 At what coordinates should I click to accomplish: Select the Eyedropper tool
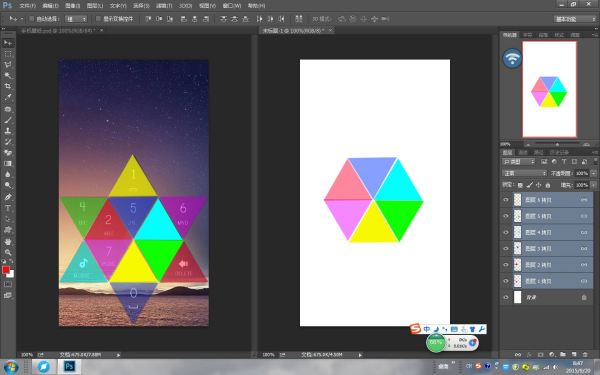pos(8,97)
